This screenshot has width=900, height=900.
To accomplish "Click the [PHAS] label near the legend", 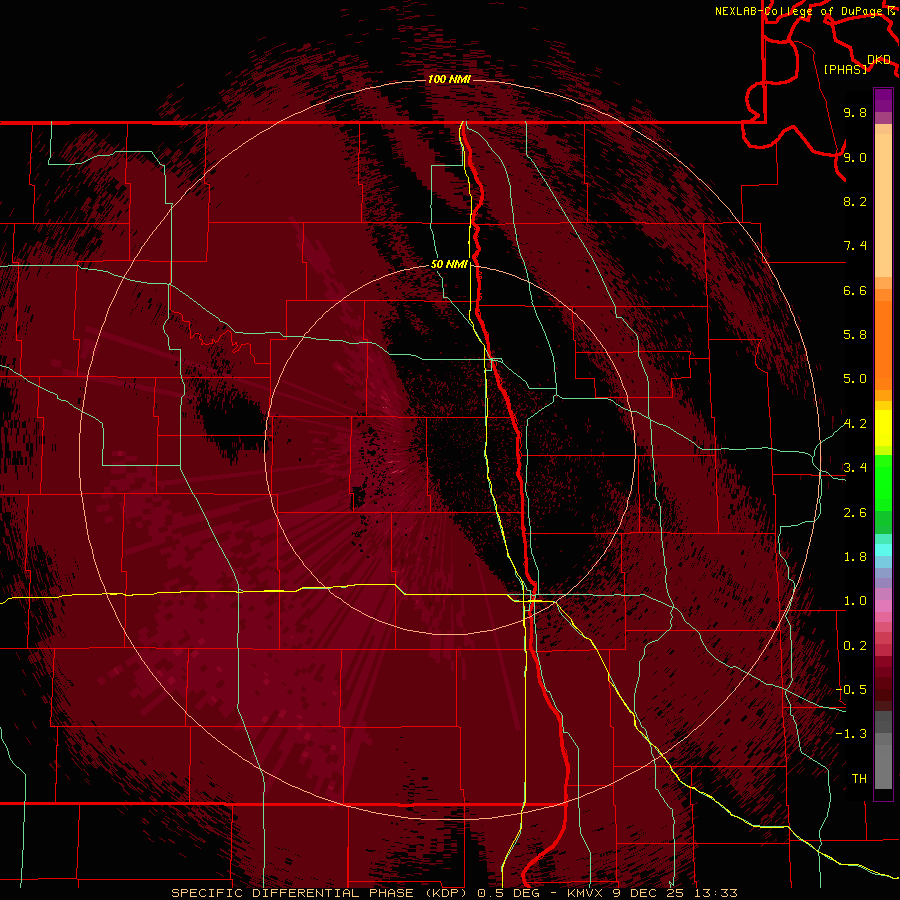I will click(x=845, y=70).
